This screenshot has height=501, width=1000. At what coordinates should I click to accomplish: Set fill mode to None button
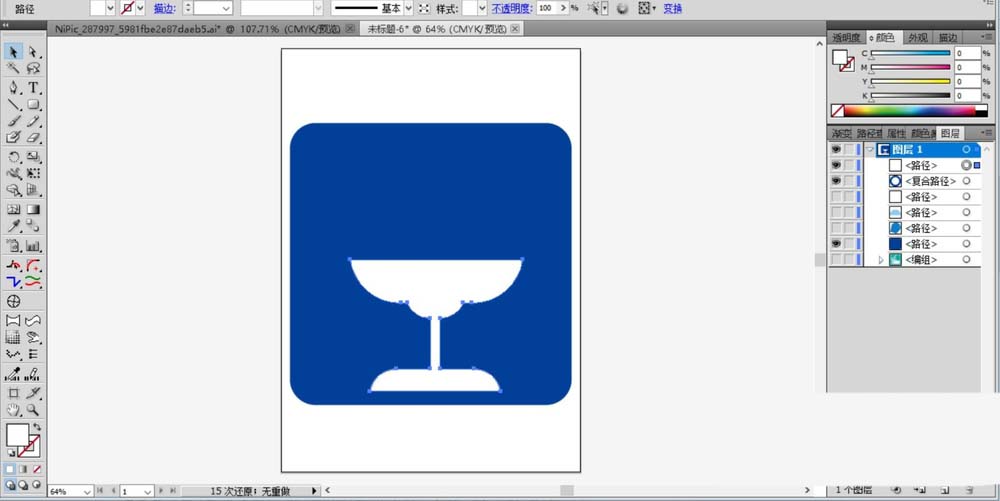coord(37,469)
